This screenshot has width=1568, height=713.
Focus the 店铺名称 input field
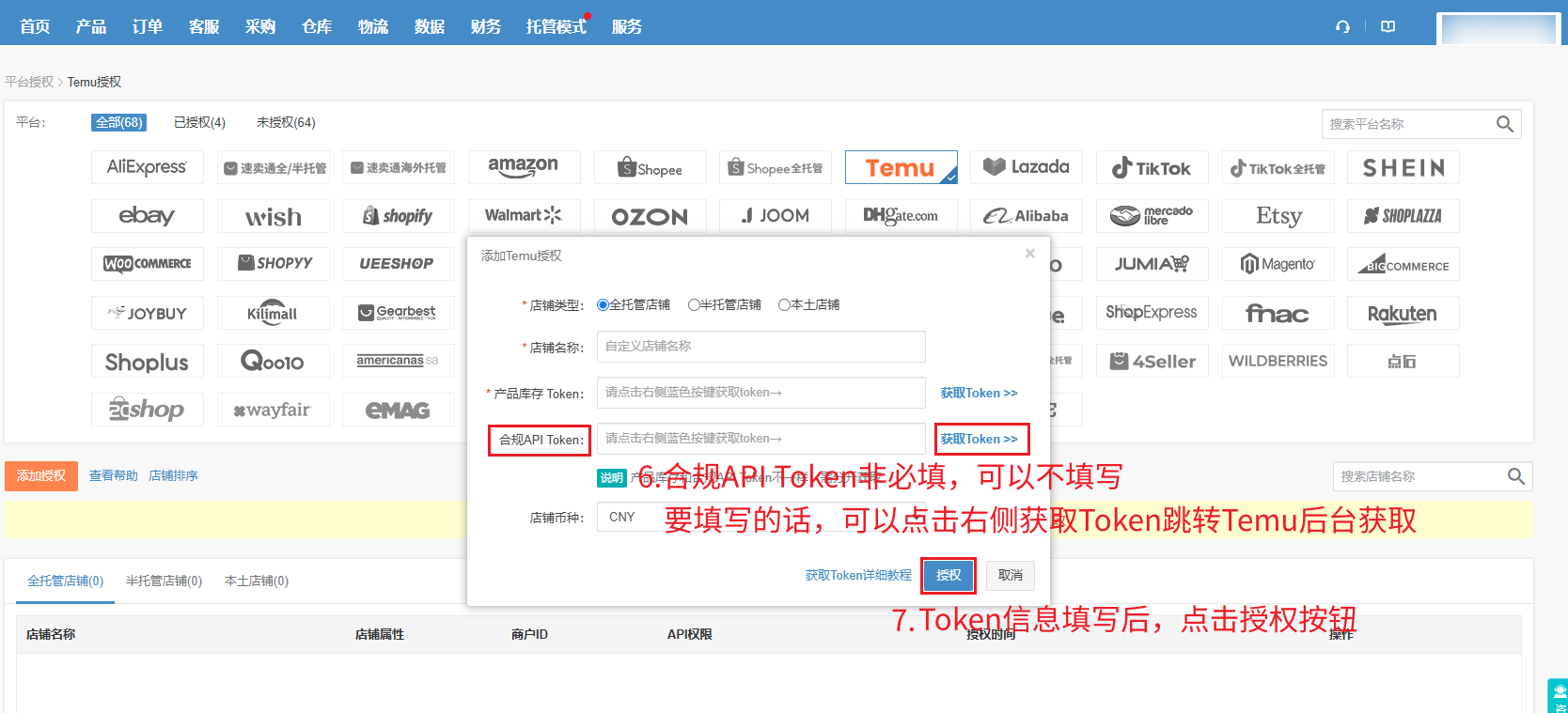pyautogui.click(x=761, y=347)
